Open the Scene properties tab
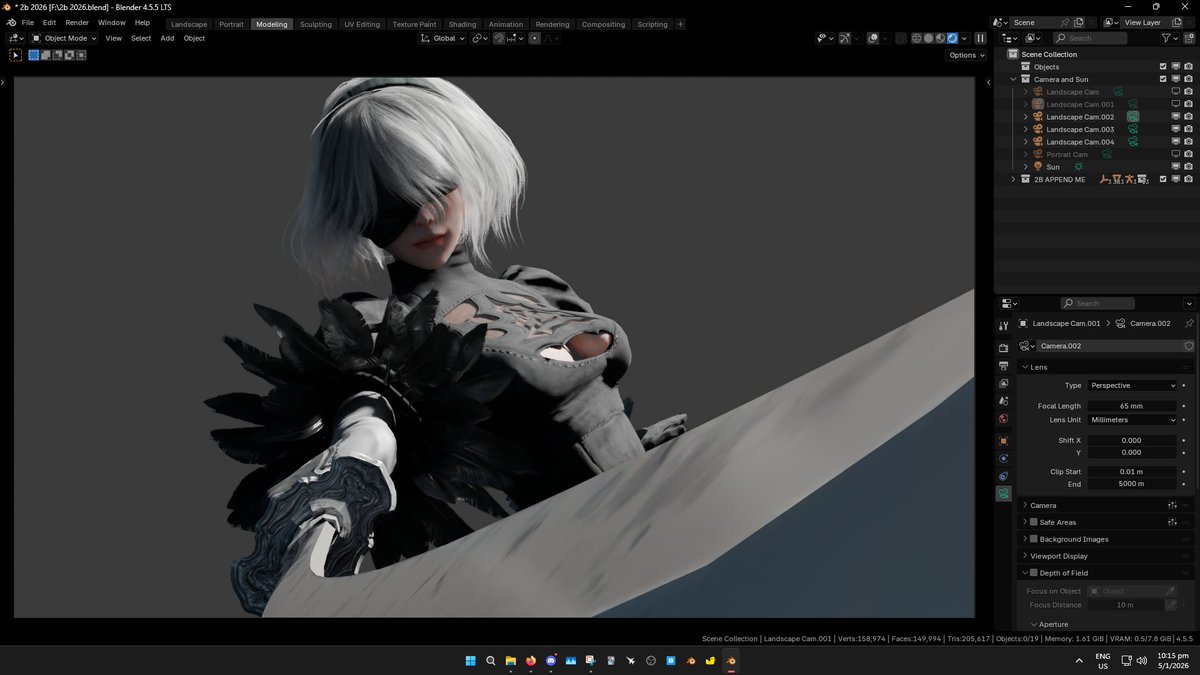 click(x=1003, y=401)
